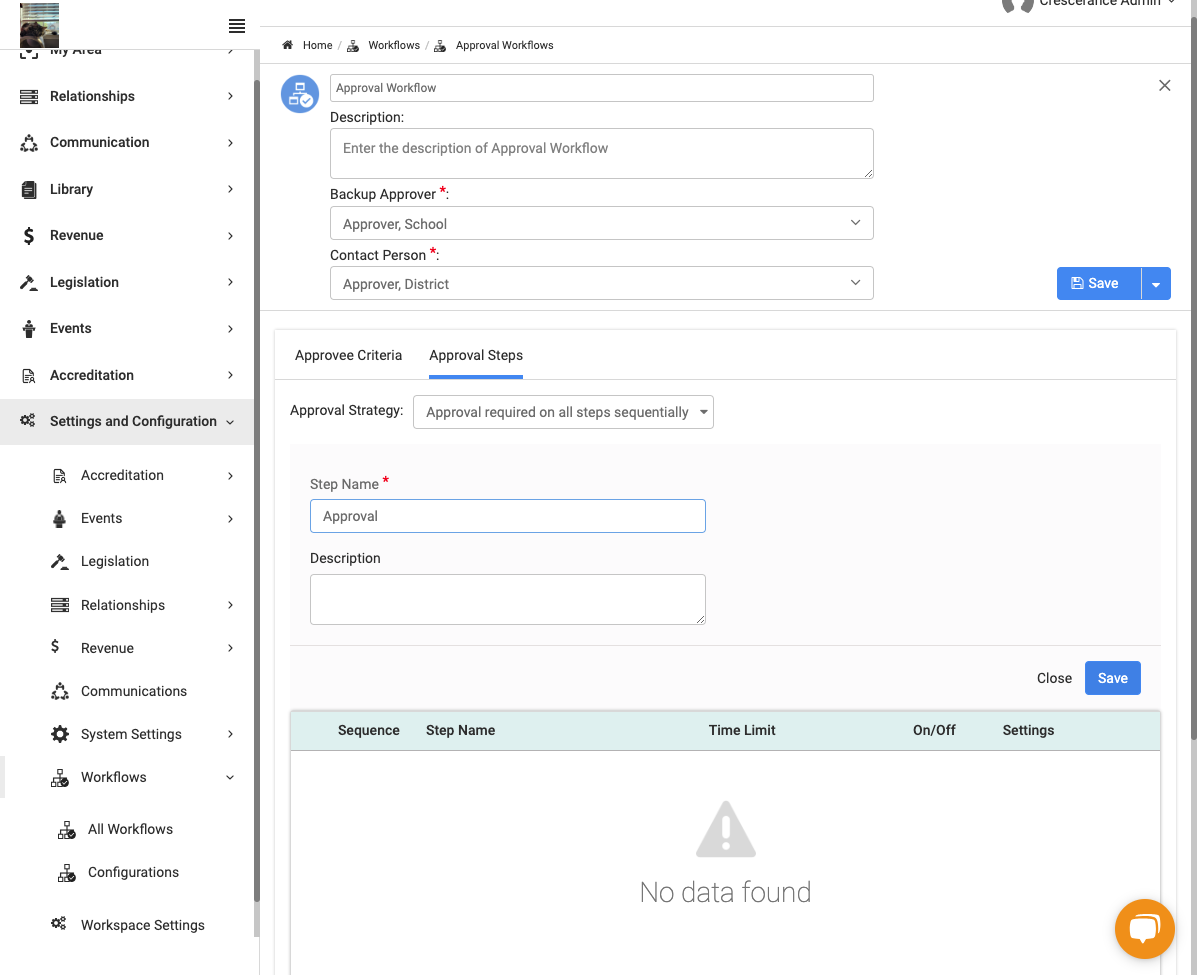Save the approval step
The image size is (1197, 975).
[x=1112, y=678]
